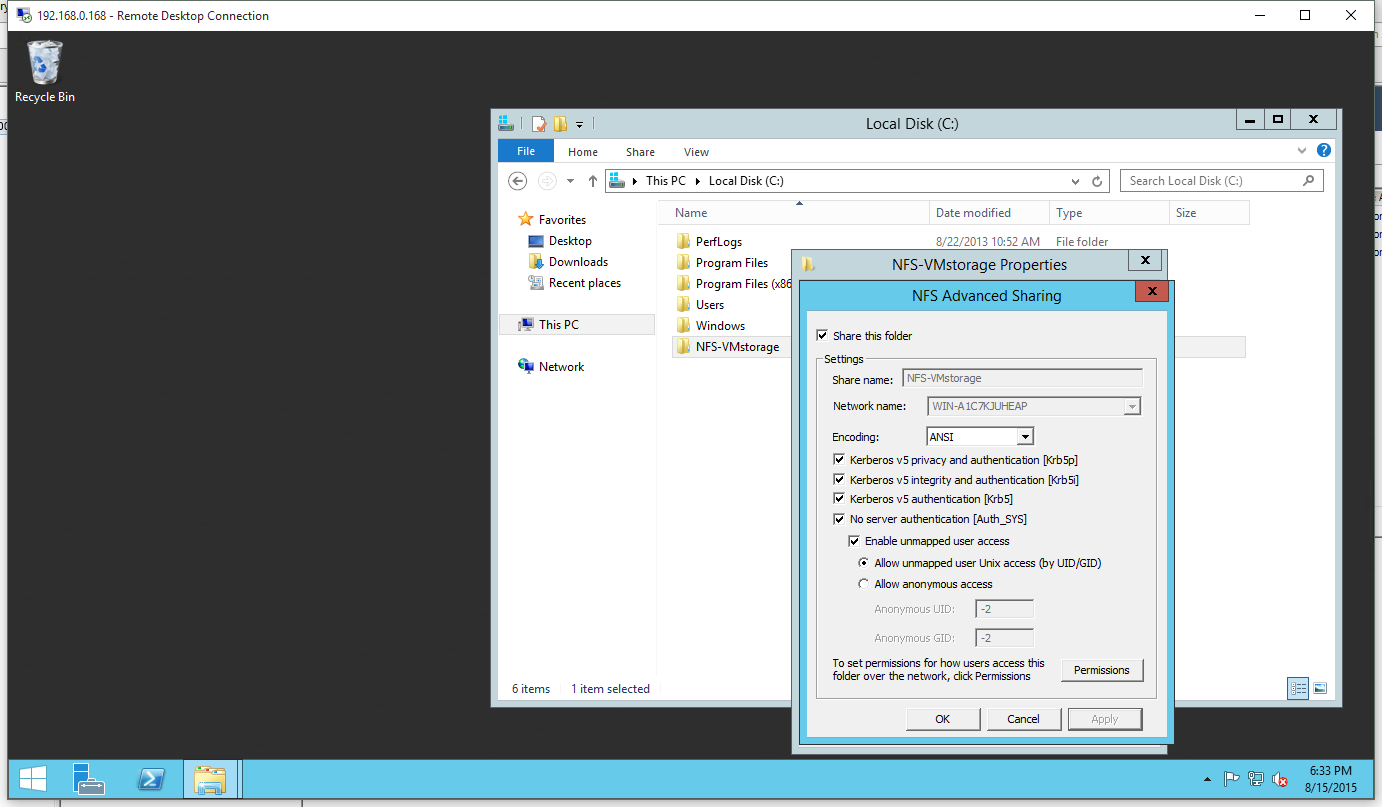1382x807 pixels.
Task: Launch Server Manager from the taskbar
Action: (x=89, y=779)
